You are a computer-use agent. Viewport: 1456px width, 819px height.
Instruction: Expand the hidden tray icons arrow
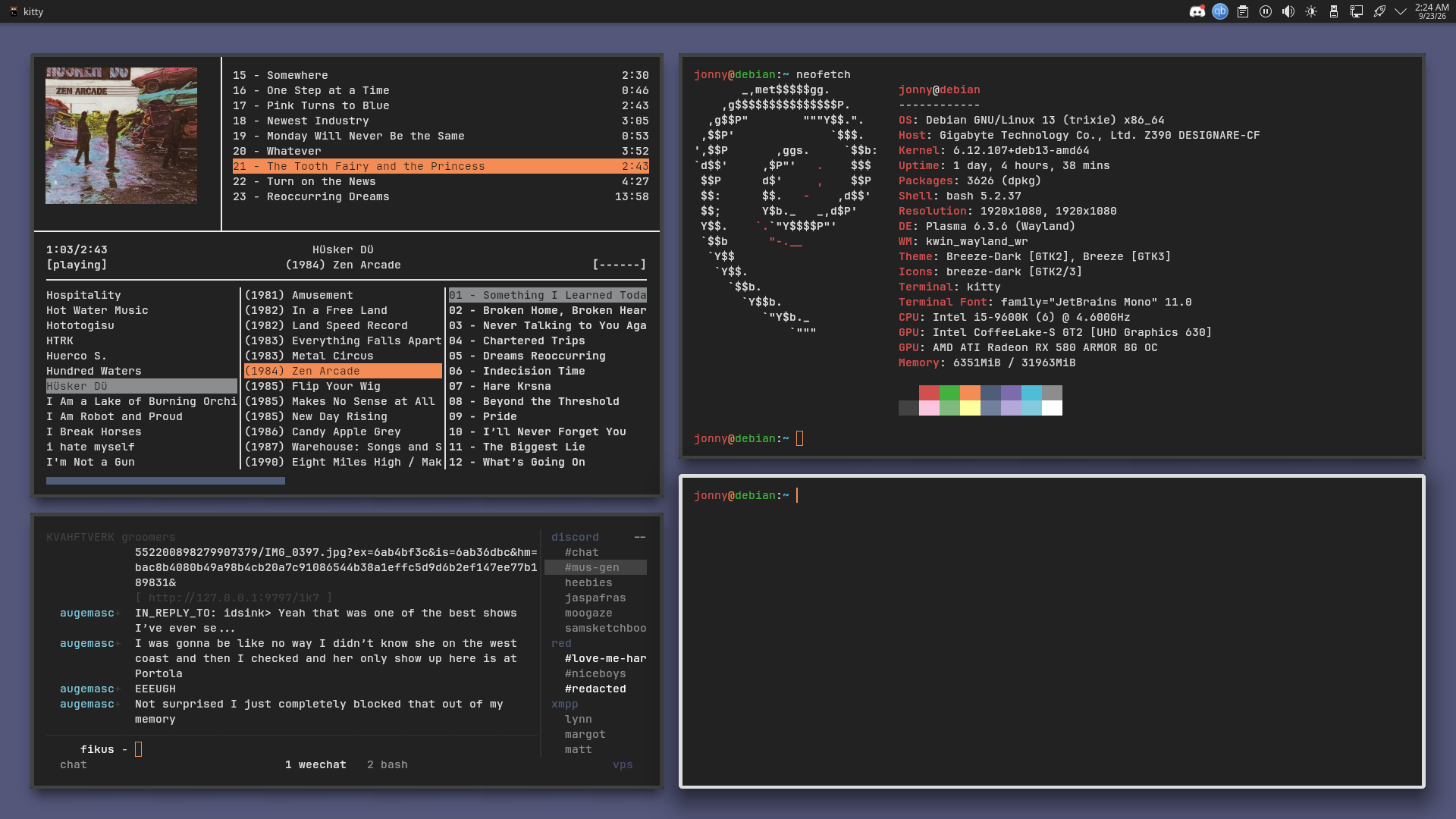click(1401, 11)
